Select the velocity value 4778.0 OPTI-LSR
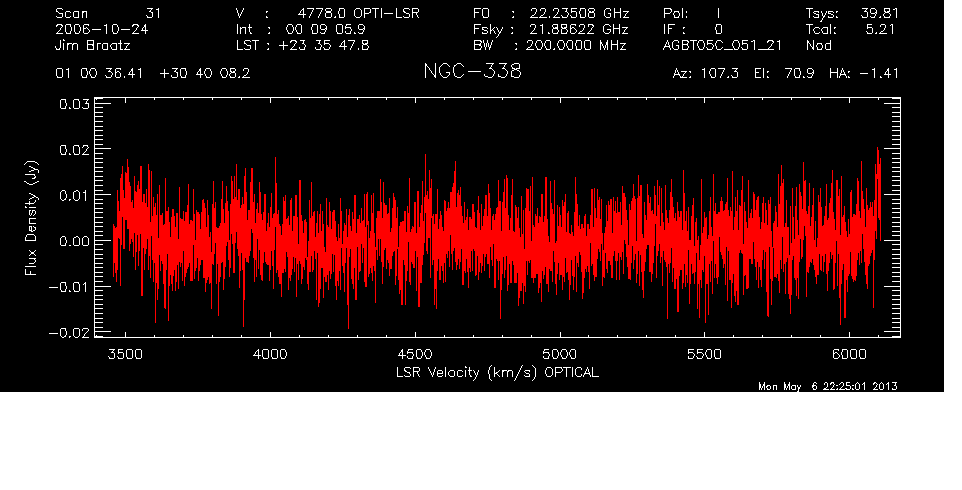962x490 pixels. tap(358, 13)
